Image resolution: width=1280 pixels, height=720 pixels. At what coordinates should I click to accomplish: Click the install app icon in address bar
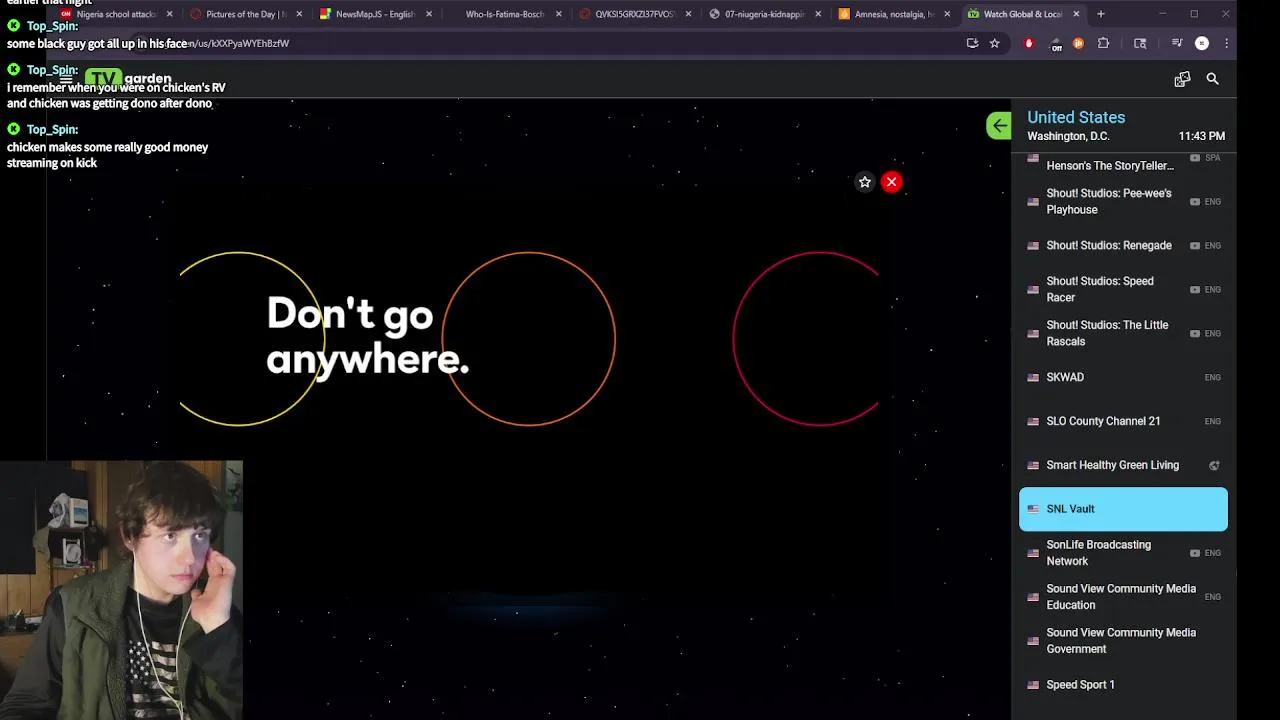pos(972,43)
